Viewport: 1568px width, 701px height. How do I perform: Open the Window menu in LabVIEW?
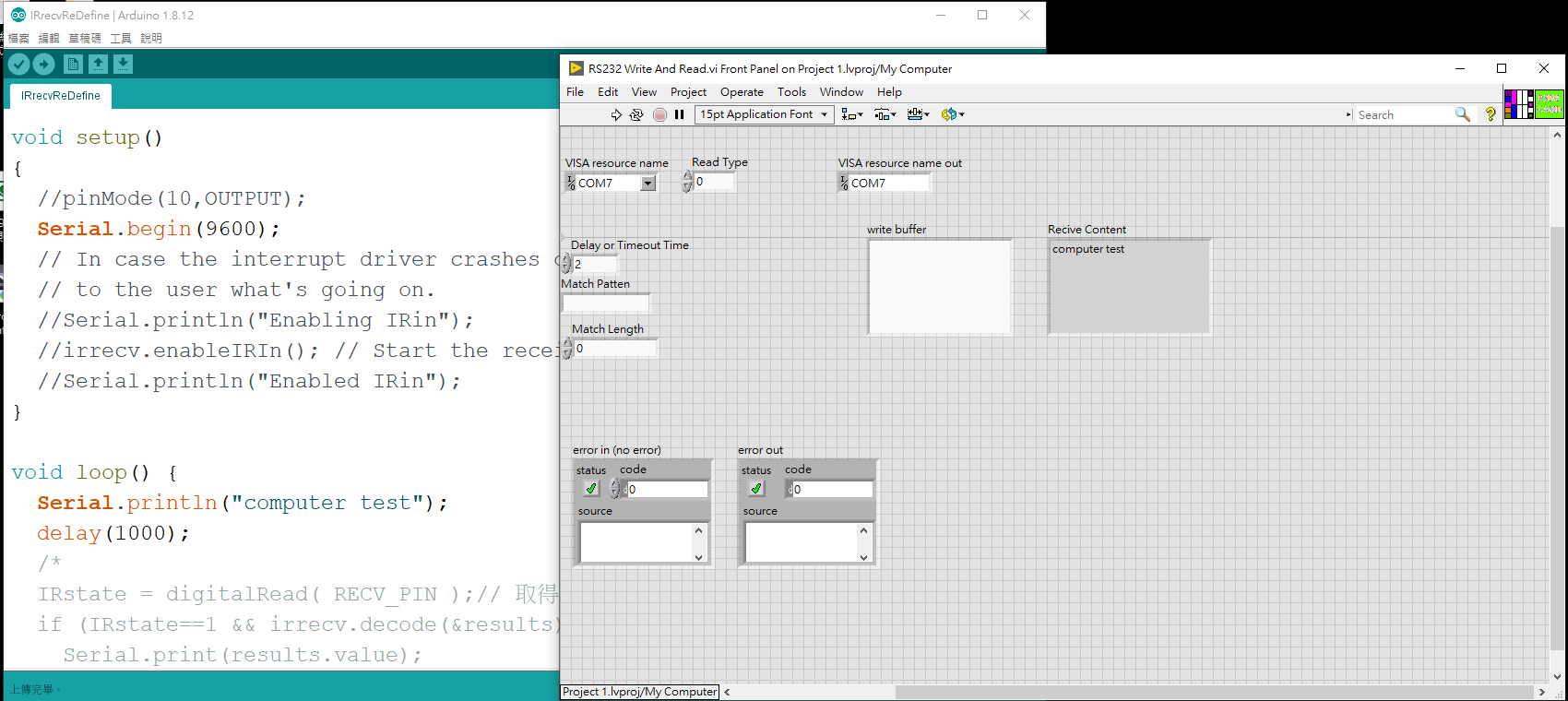click(x=841, y=91)
